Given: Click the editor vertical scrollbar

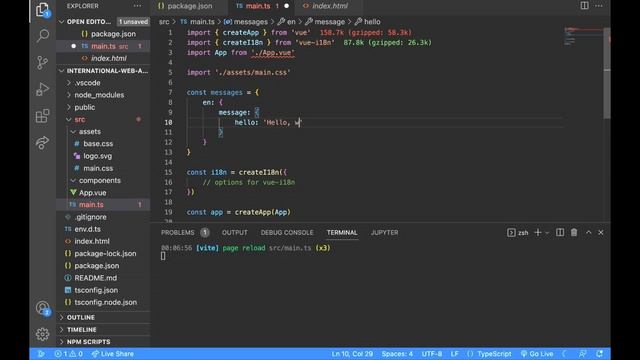Looking at the screenshot, I should pyautogui.click(x=607, y=73).
